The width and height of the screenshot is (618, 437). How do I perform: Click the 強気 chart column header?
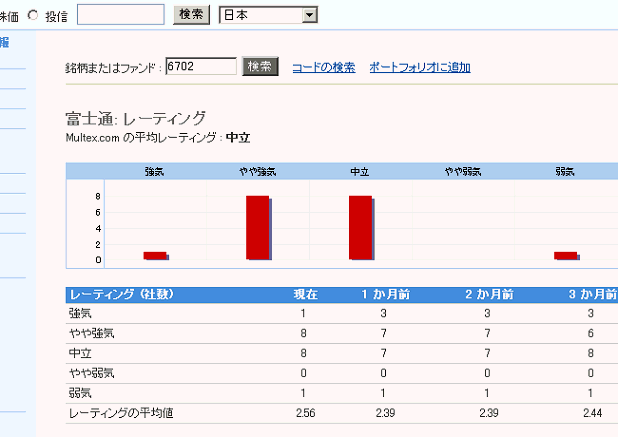(x=154, y=171)
